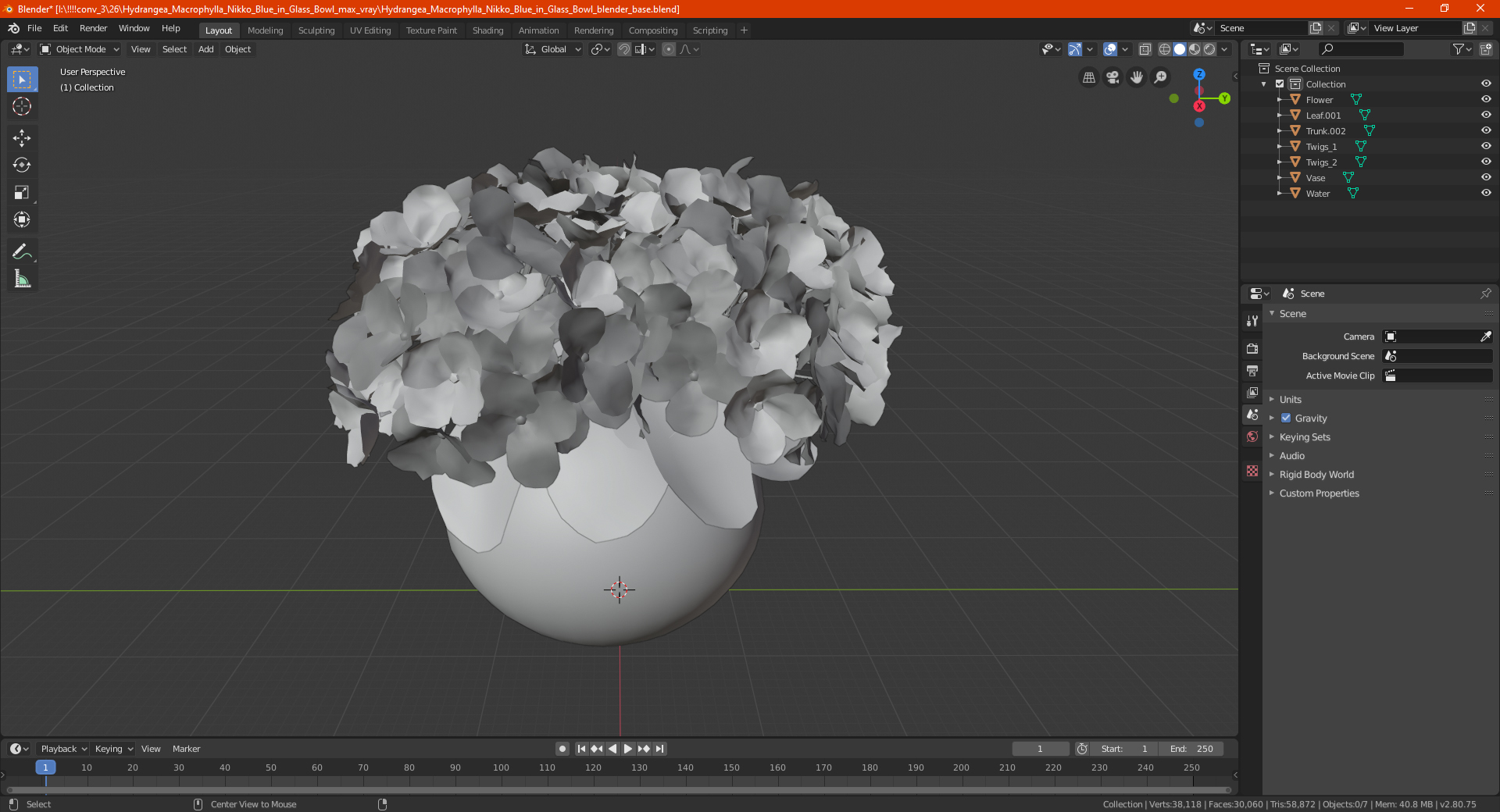Hide the Flower object in outliner
Screen dimensions: 1500x812
point(1486,99)
